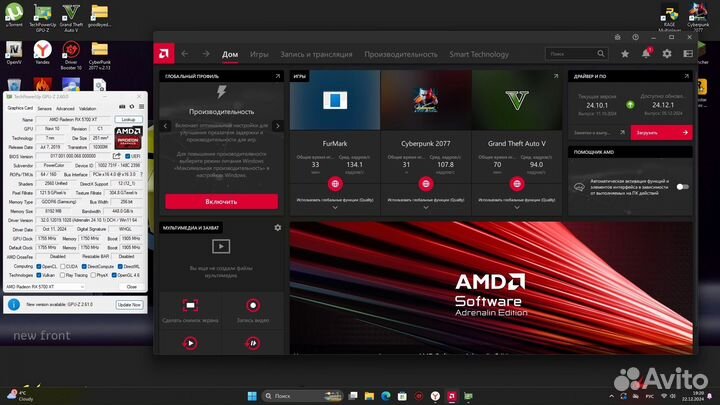
Task: Click the Windows Start button on taskbar
Action: tap(252, 396)
